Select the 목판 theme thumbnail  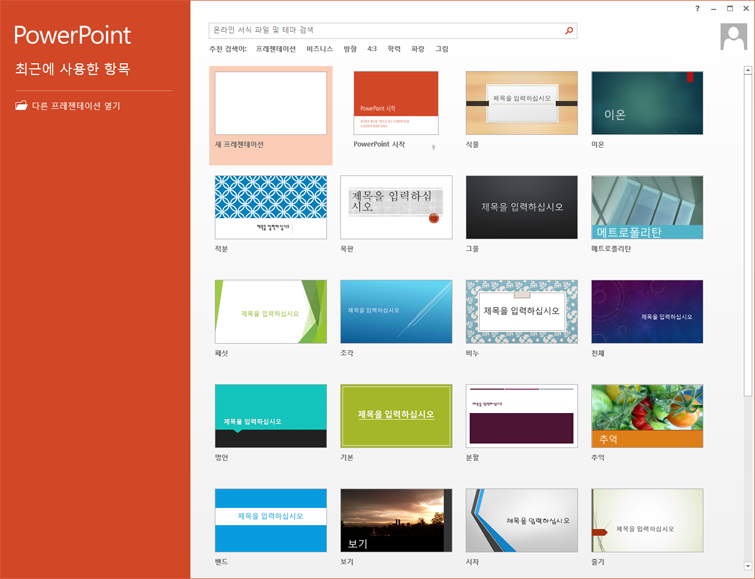pos(396,207)
